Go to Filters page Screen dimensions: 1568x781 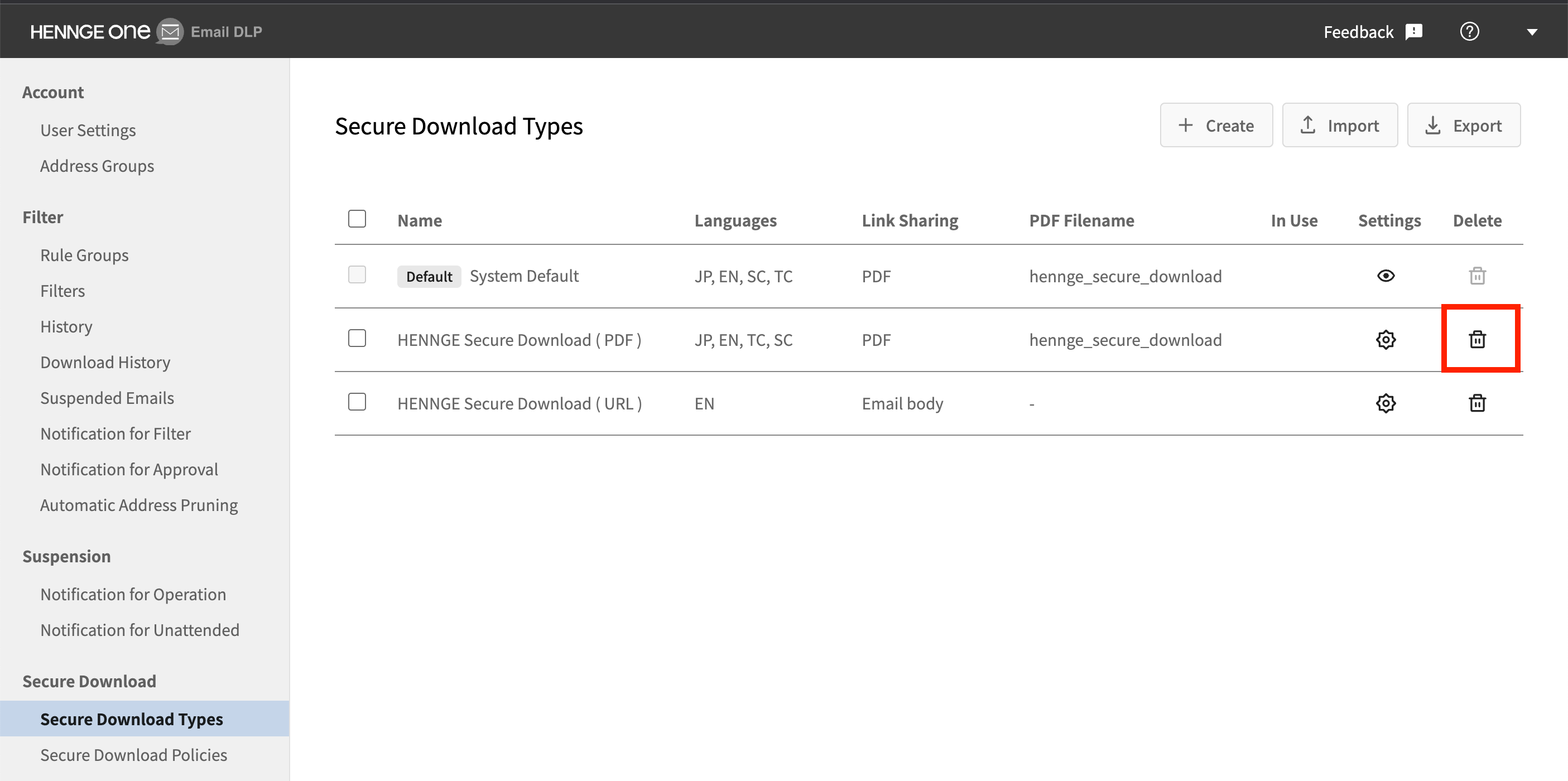click(62, 291)
